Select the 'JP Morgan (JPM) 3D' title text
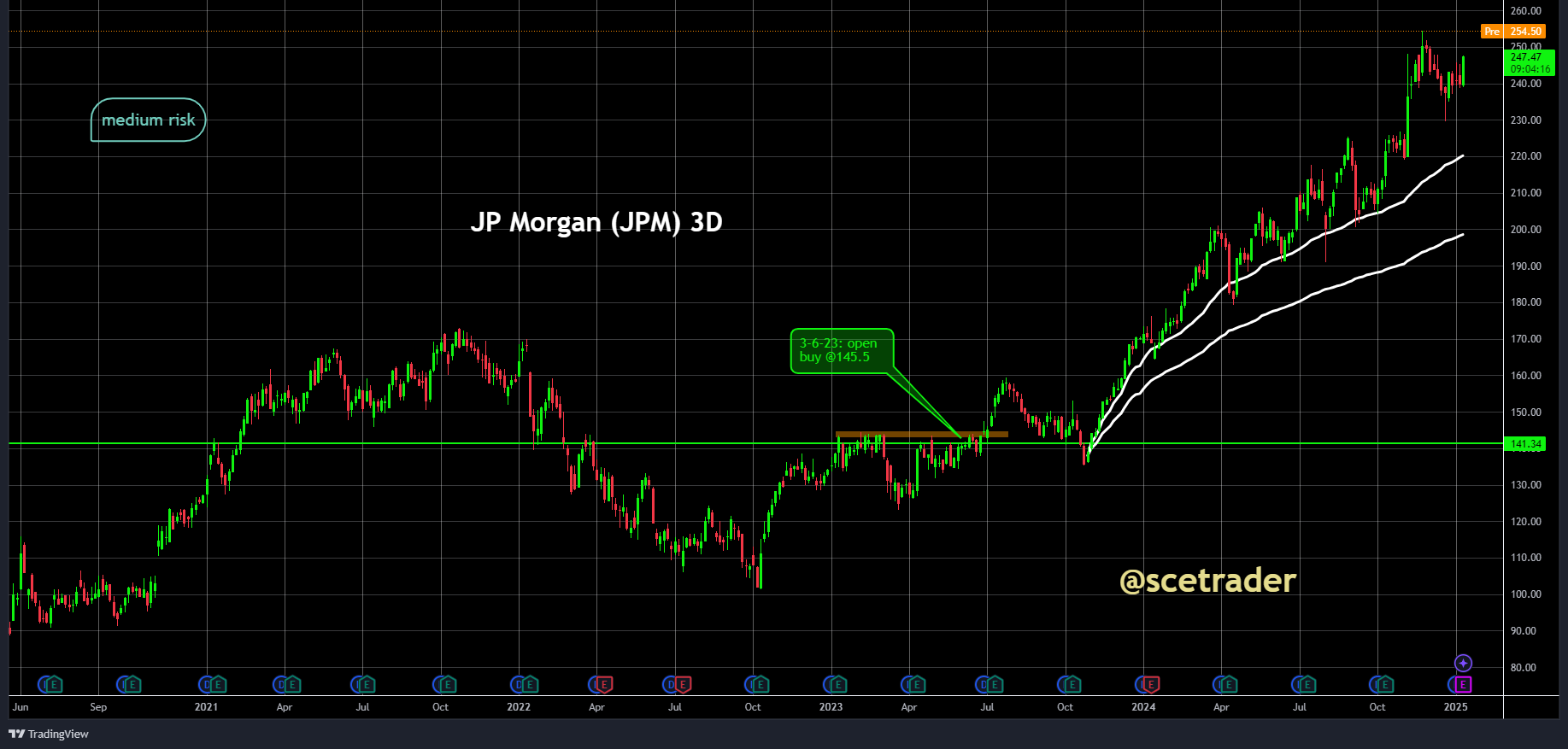This screenshot has height=749, width=1568. [596, 222]
